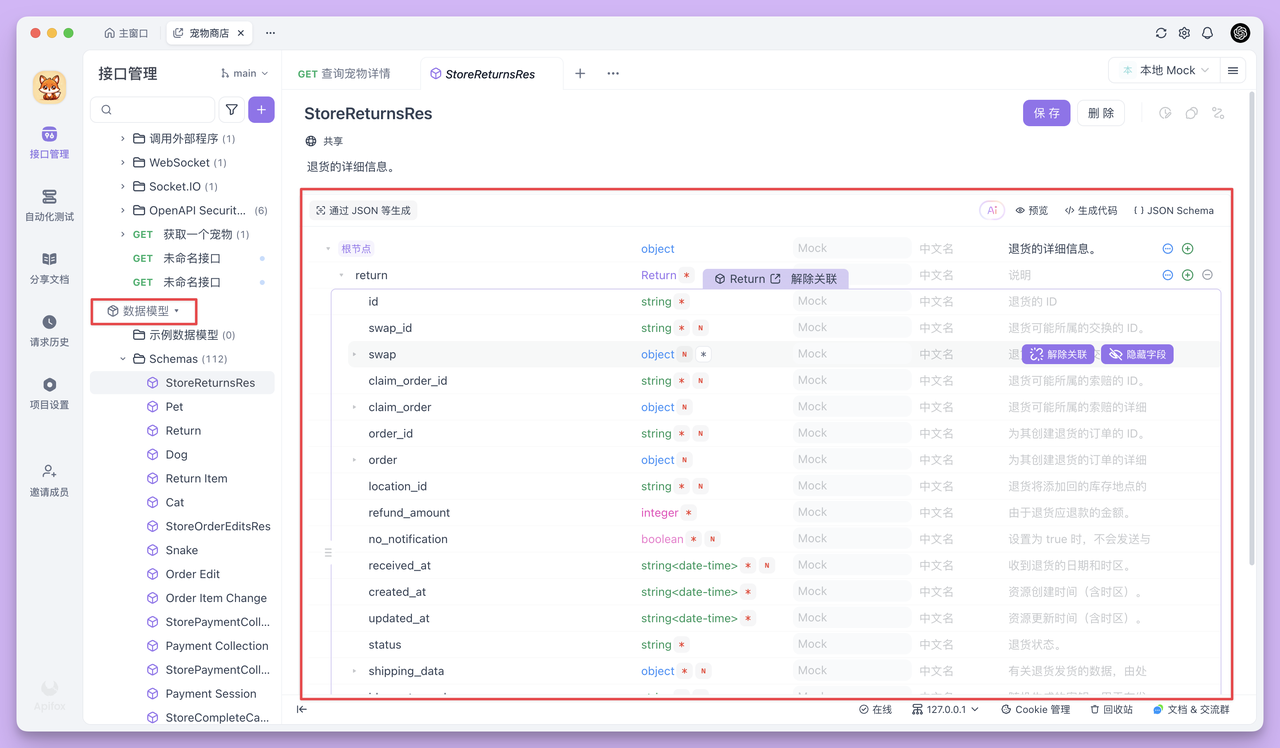The width and height of the screenshot is (1280, 748).
Task: Click the copy model icon beside 删除
Action: coord(1192,113)
